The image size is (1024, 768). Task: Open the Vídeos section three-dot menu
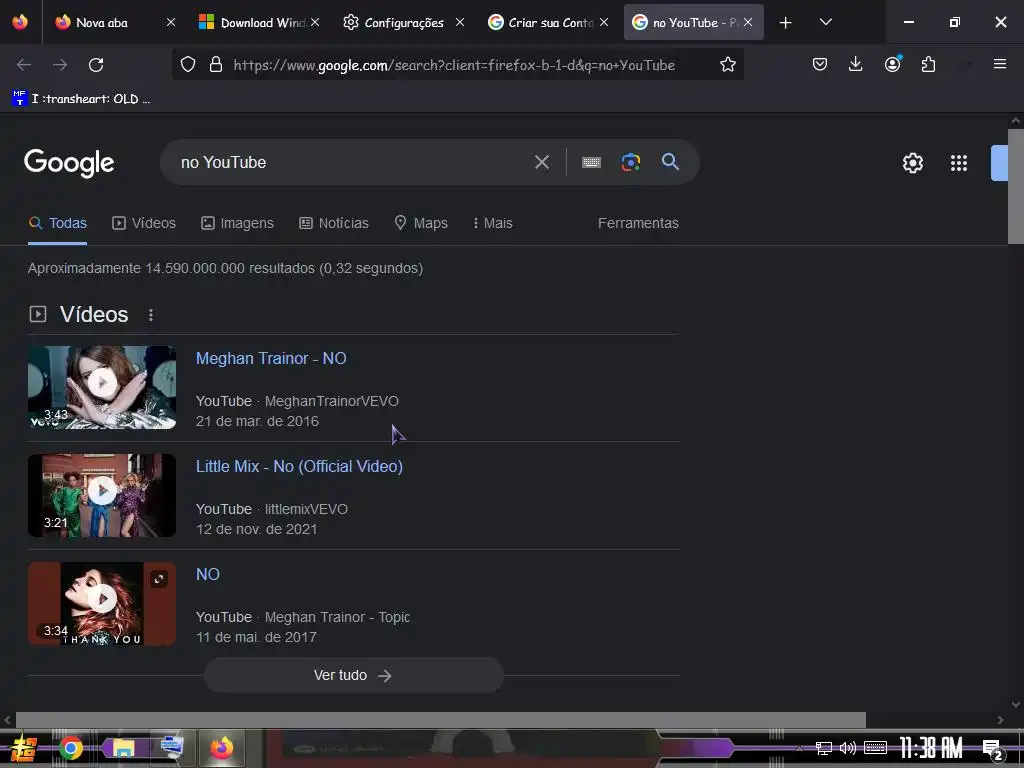[x=151, y=315]
